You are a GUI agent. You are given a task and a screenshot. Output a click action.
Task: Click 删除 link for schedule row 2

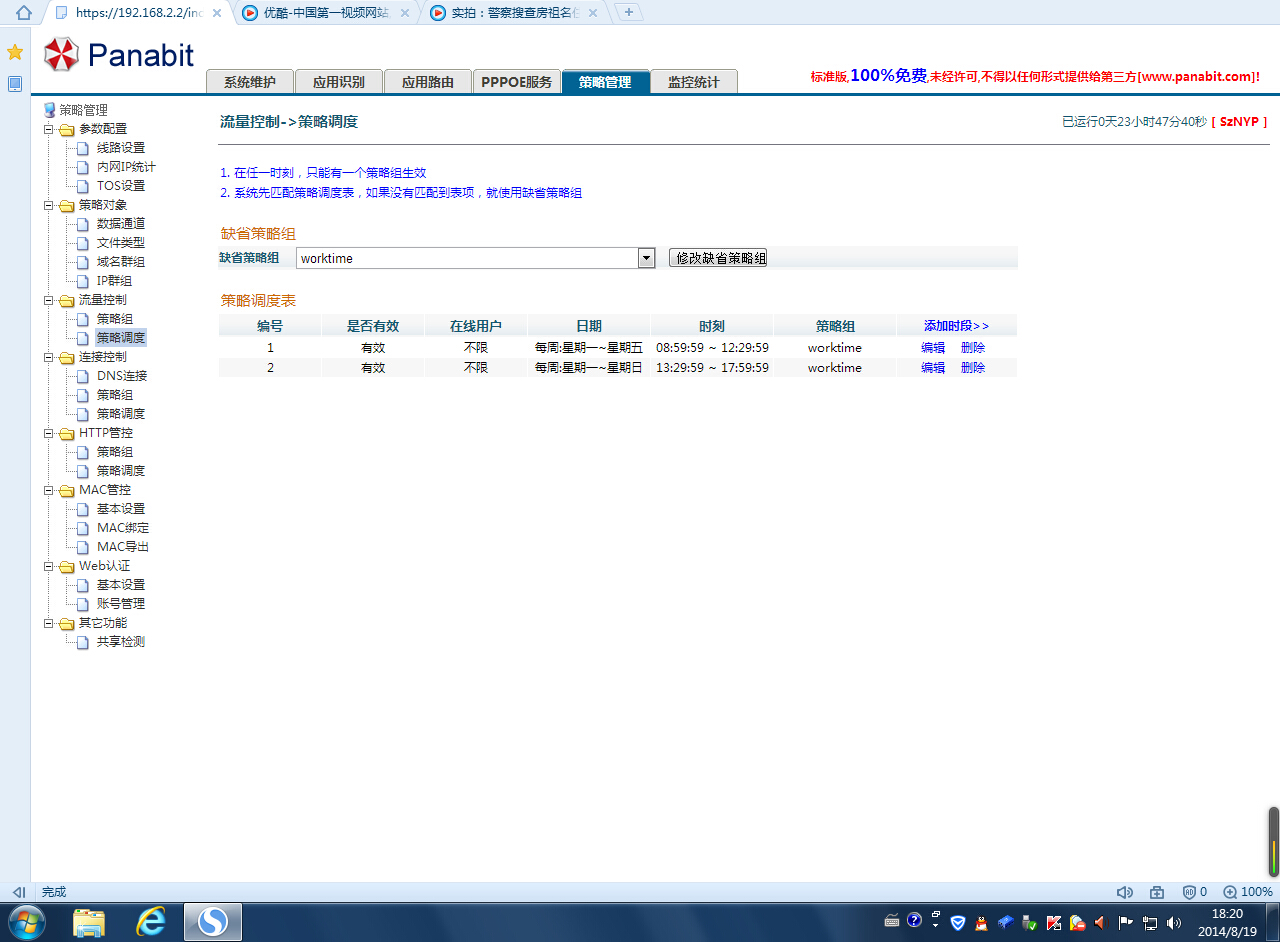click(972, 368)
